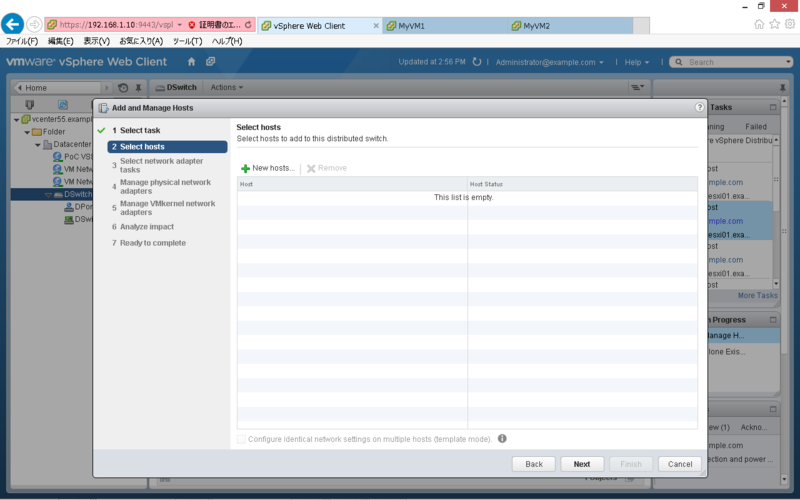Image resolution: width=800 pixels, height=500 pixels.
Task: Go to wizard step 1 Select task
Action: tap(136, 130)
